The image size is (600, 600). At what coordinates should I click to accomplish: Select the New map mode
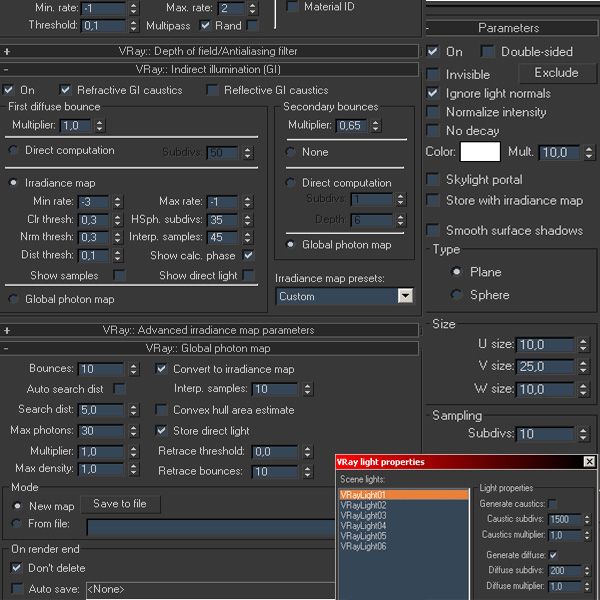(17, 506)
